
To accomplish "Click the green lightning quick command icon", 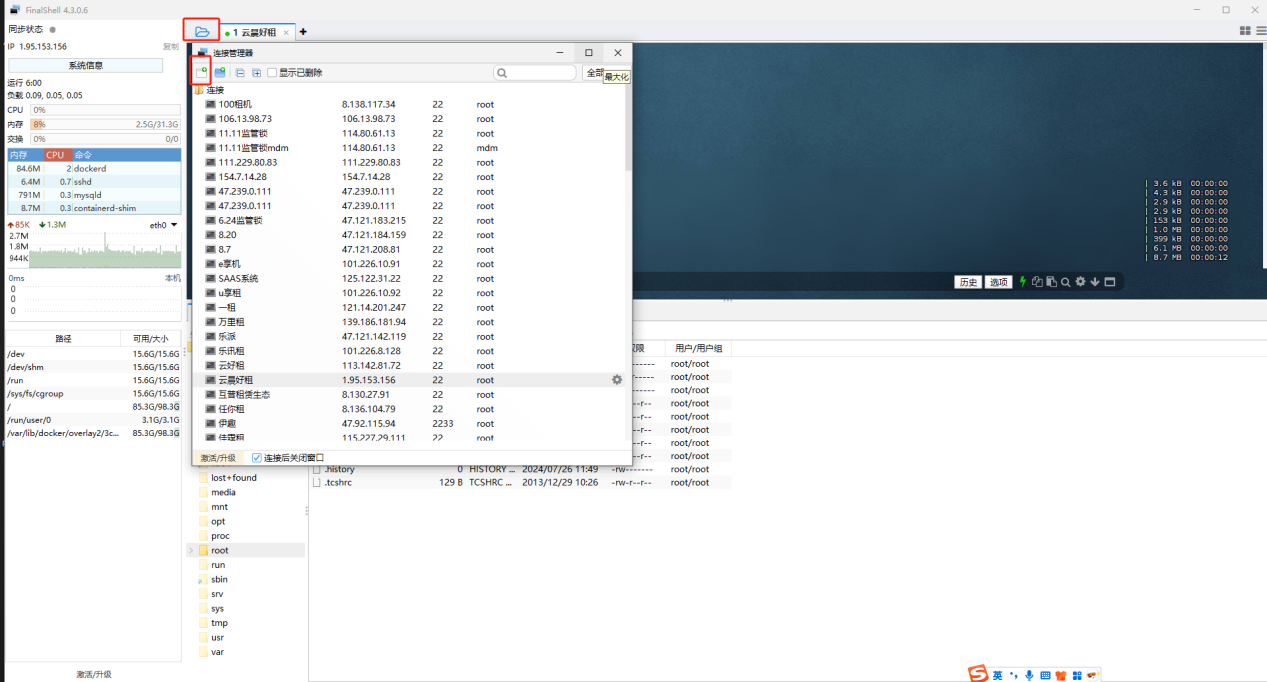I will tap(1022, 282).
